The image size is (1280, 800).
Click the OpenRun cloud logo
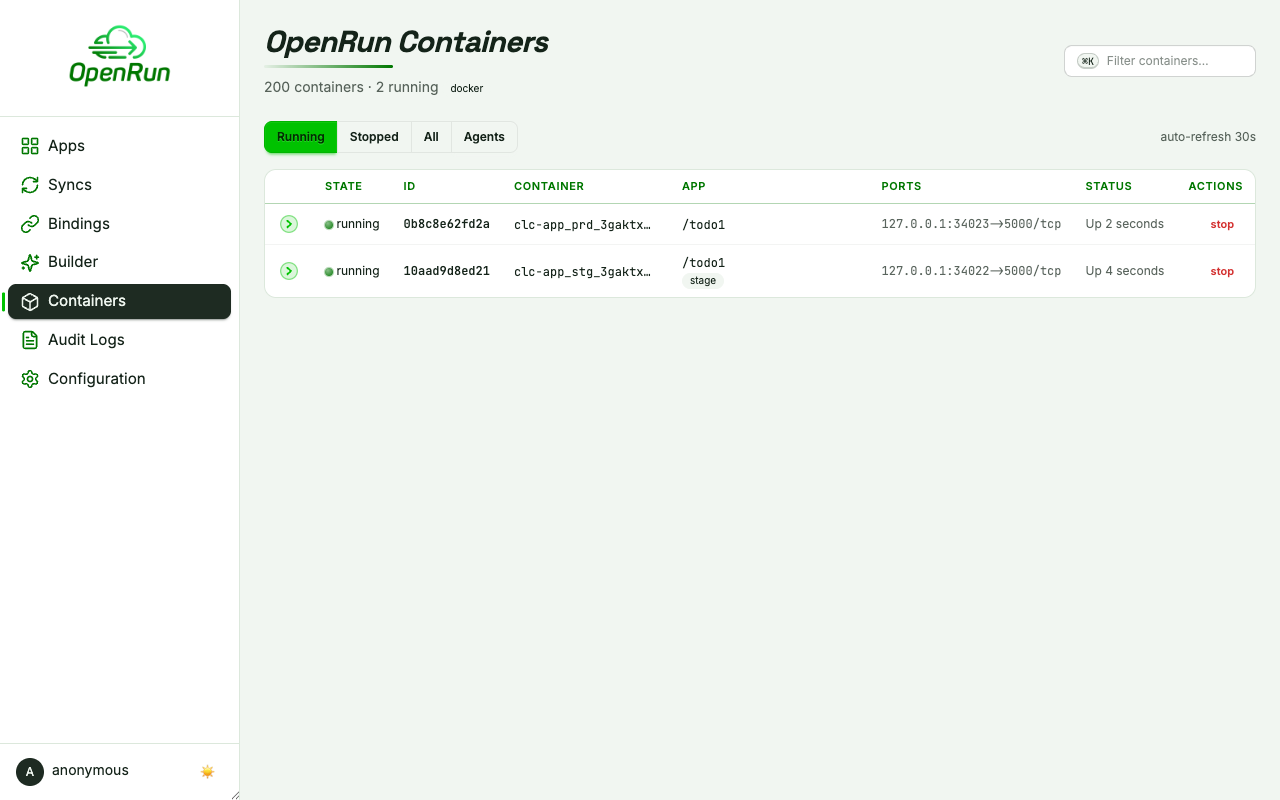tap(119, 56)
